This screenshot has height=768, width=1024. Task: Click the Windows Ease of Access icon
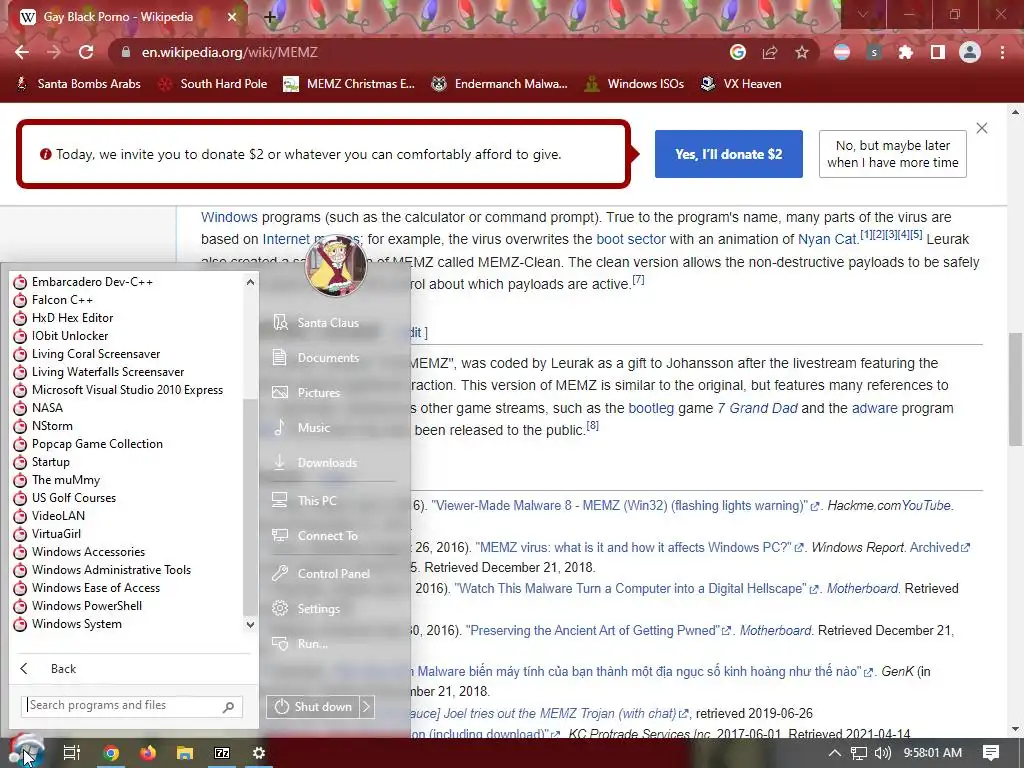[20, 588]
